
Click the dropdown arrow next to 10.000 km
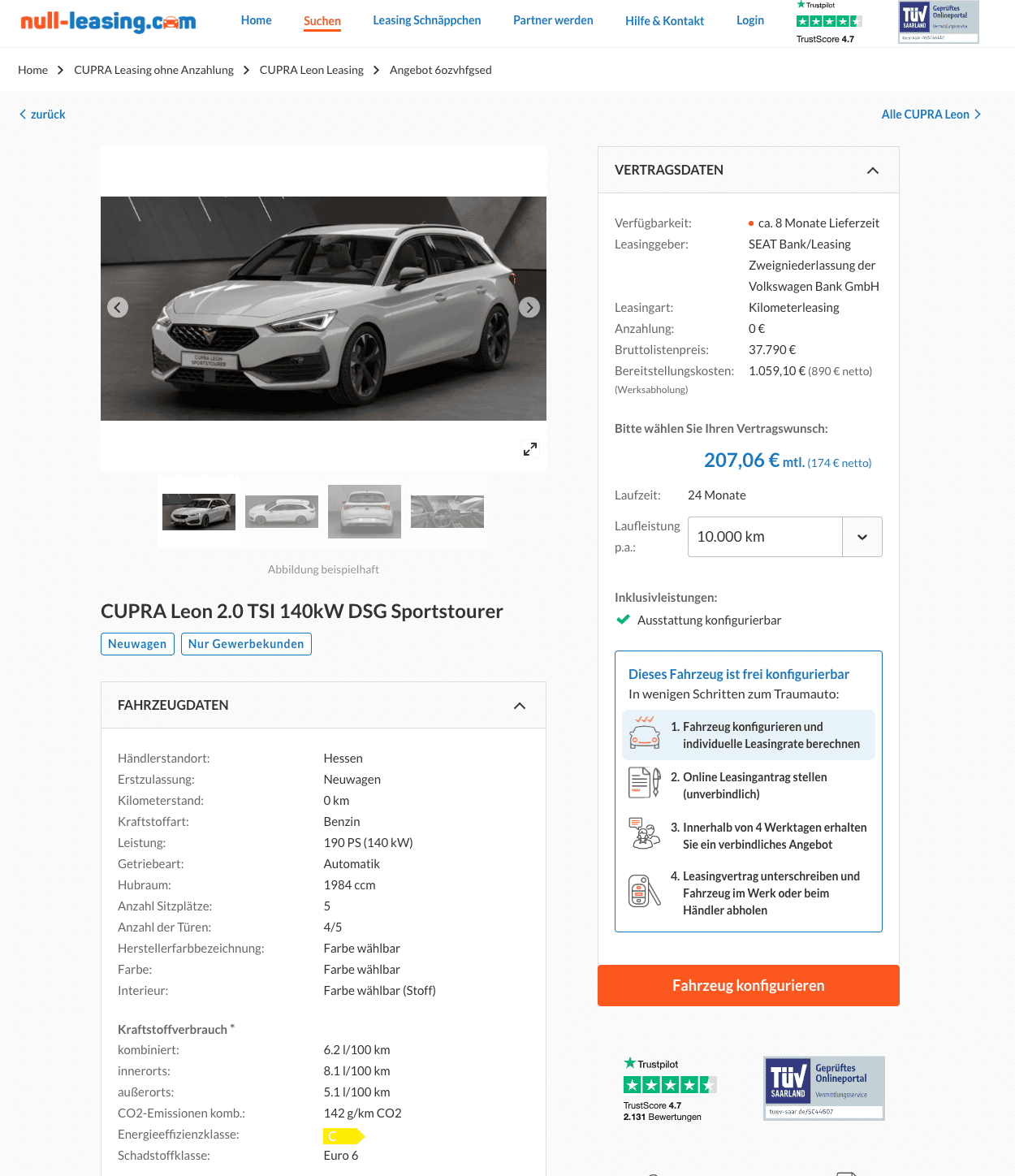(862, 537)
